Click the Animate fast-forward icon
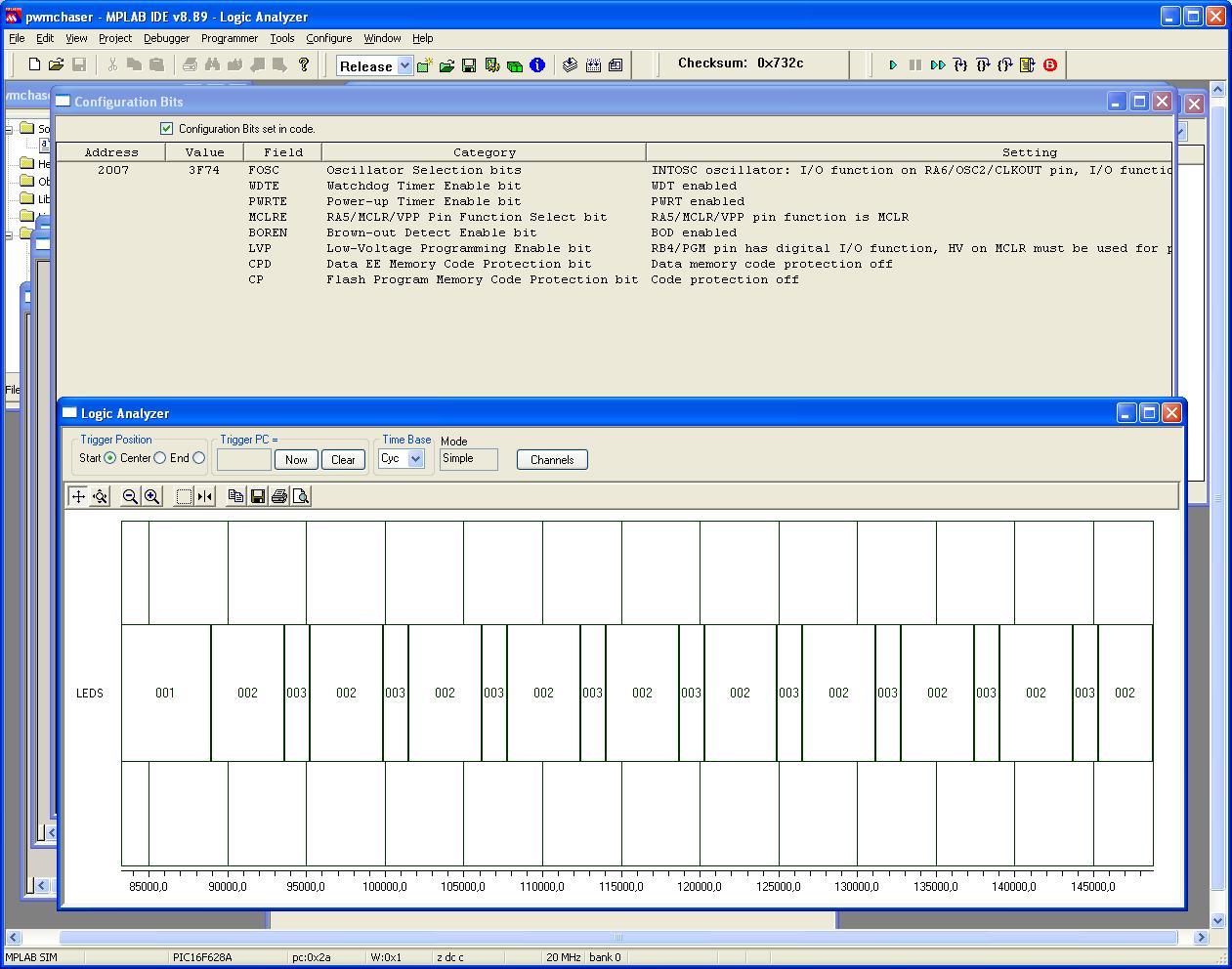The height and width of the screenshot is (969, 1232). click(x=938, y=65)
